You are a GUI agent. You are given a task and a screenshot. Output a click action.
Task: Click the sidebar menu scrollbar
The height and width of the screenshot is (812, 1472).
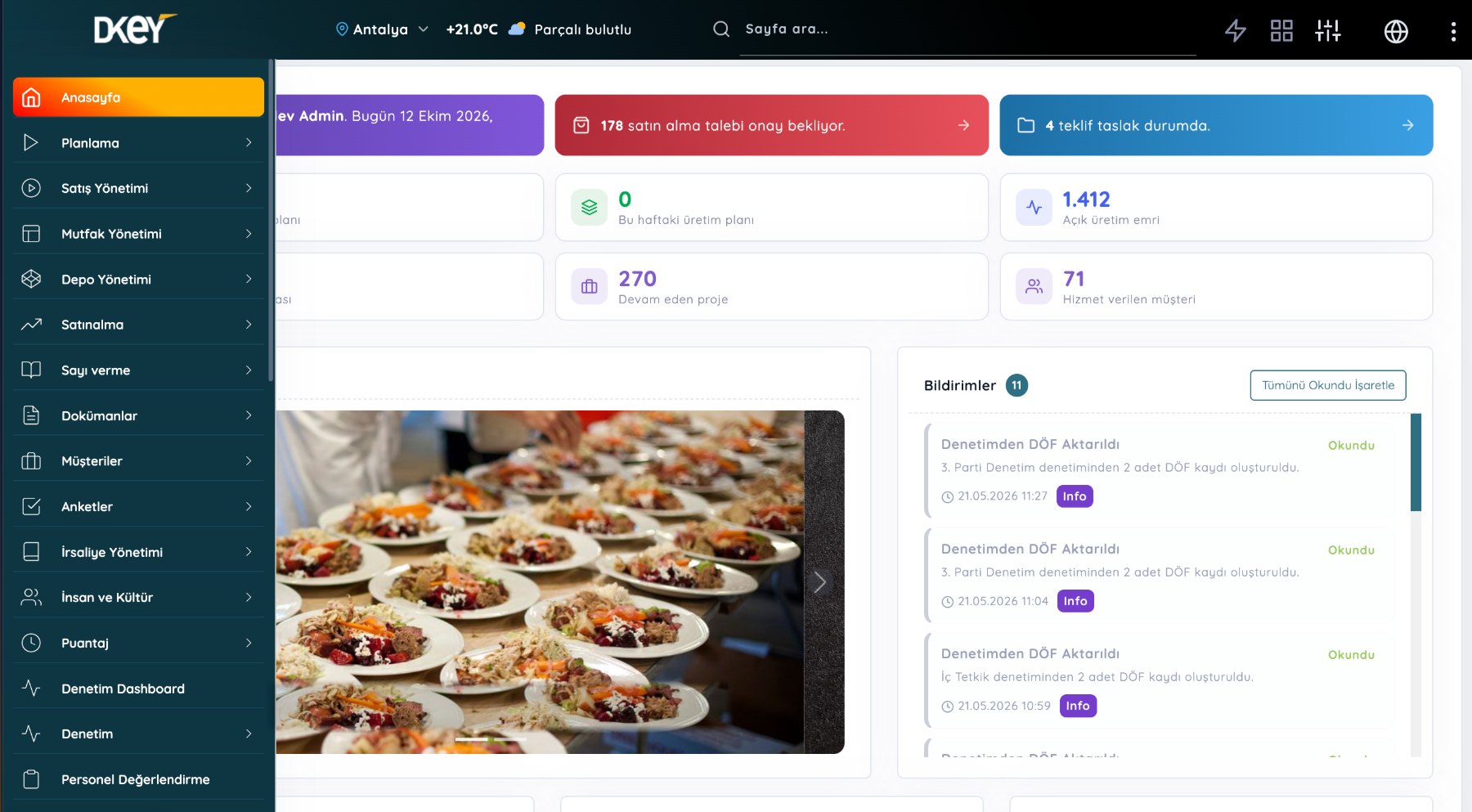tap(271, 221)
